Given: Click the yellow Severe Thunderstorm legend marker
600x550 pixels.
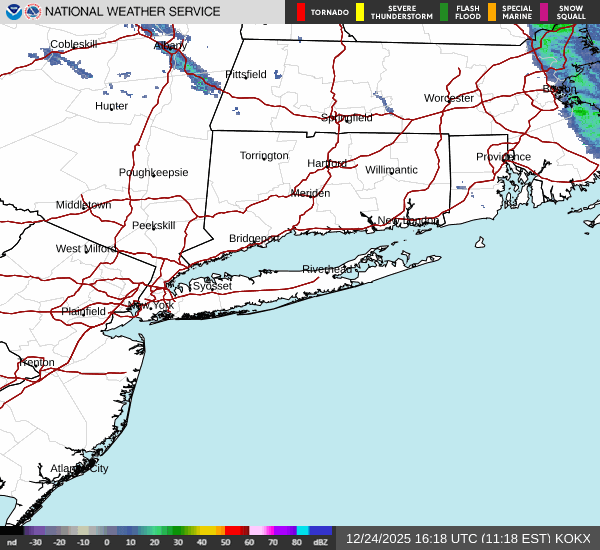Looking at the screenshot, I should pyautogui.click(x=359, y=12).
